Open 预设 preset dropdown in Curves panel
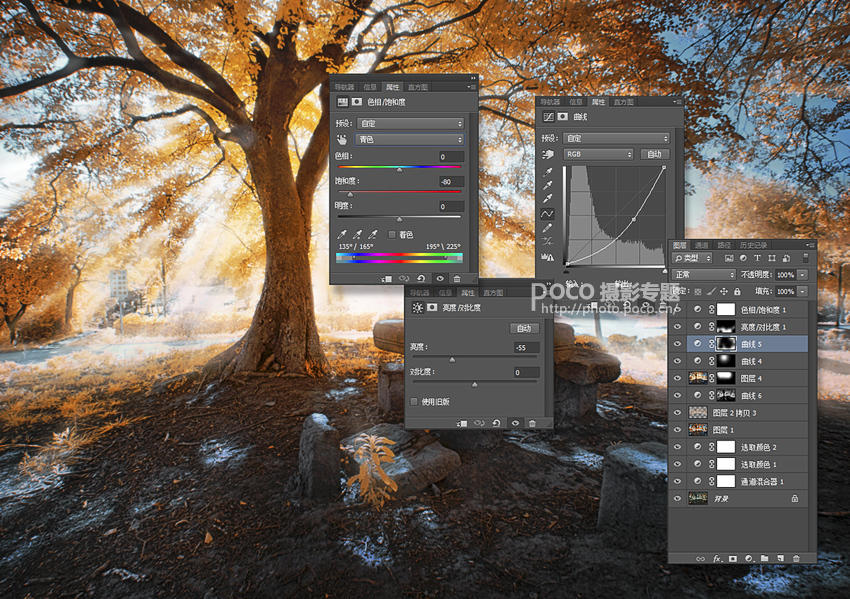 point(616,138)
